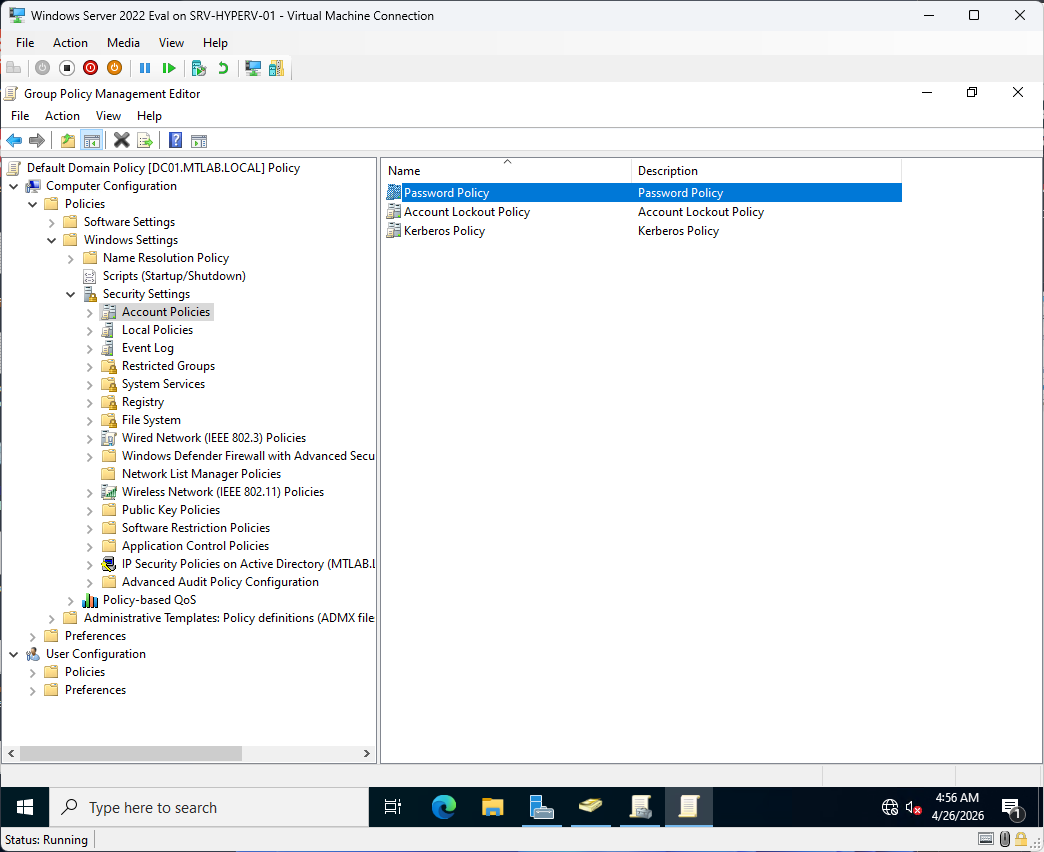This screenshot has width=1044, height=852.
Task: Click the network globe tray icon
Action: [890, 808]
